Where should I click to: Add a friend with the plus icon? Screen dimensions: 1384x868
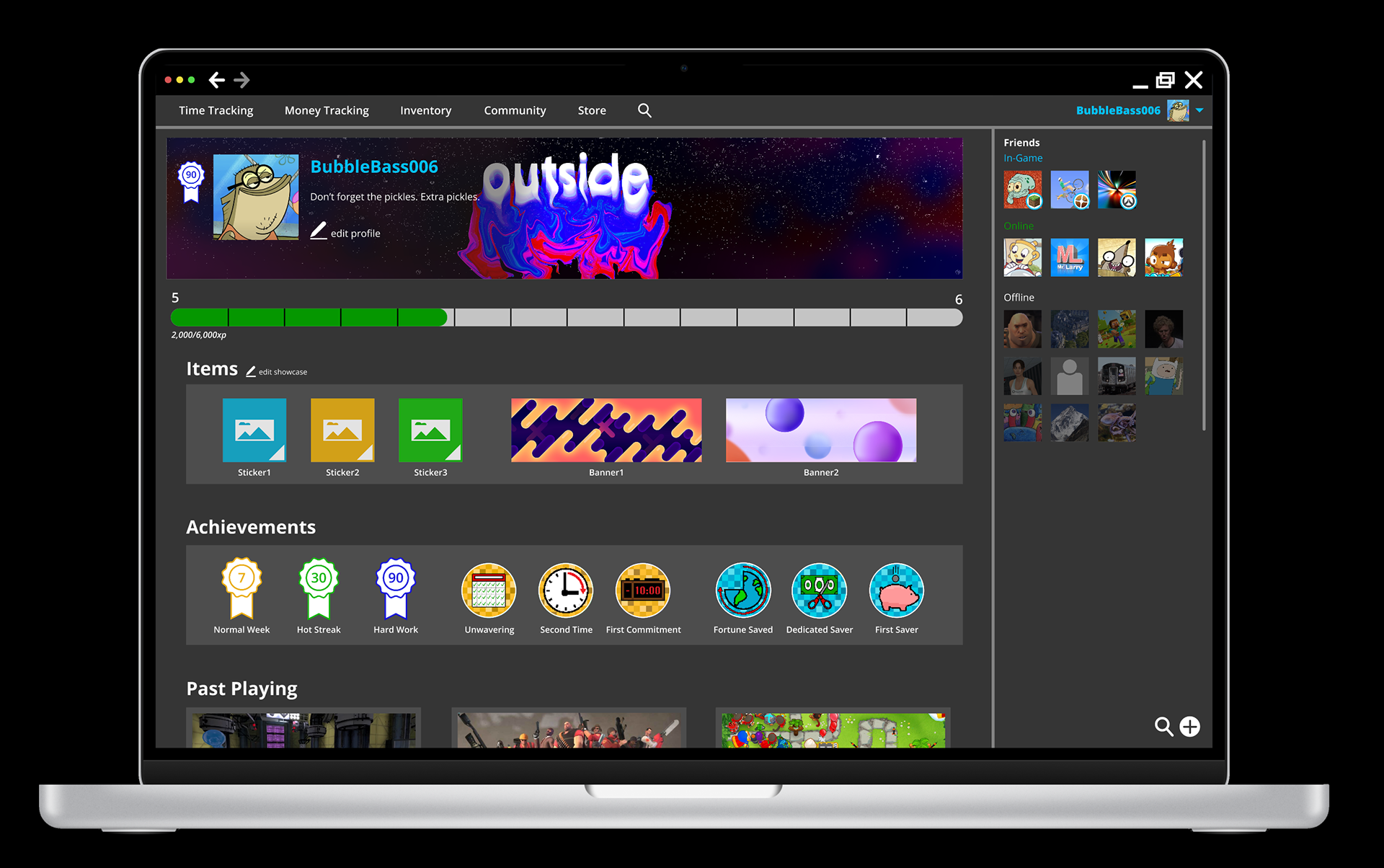(1190, 726)
